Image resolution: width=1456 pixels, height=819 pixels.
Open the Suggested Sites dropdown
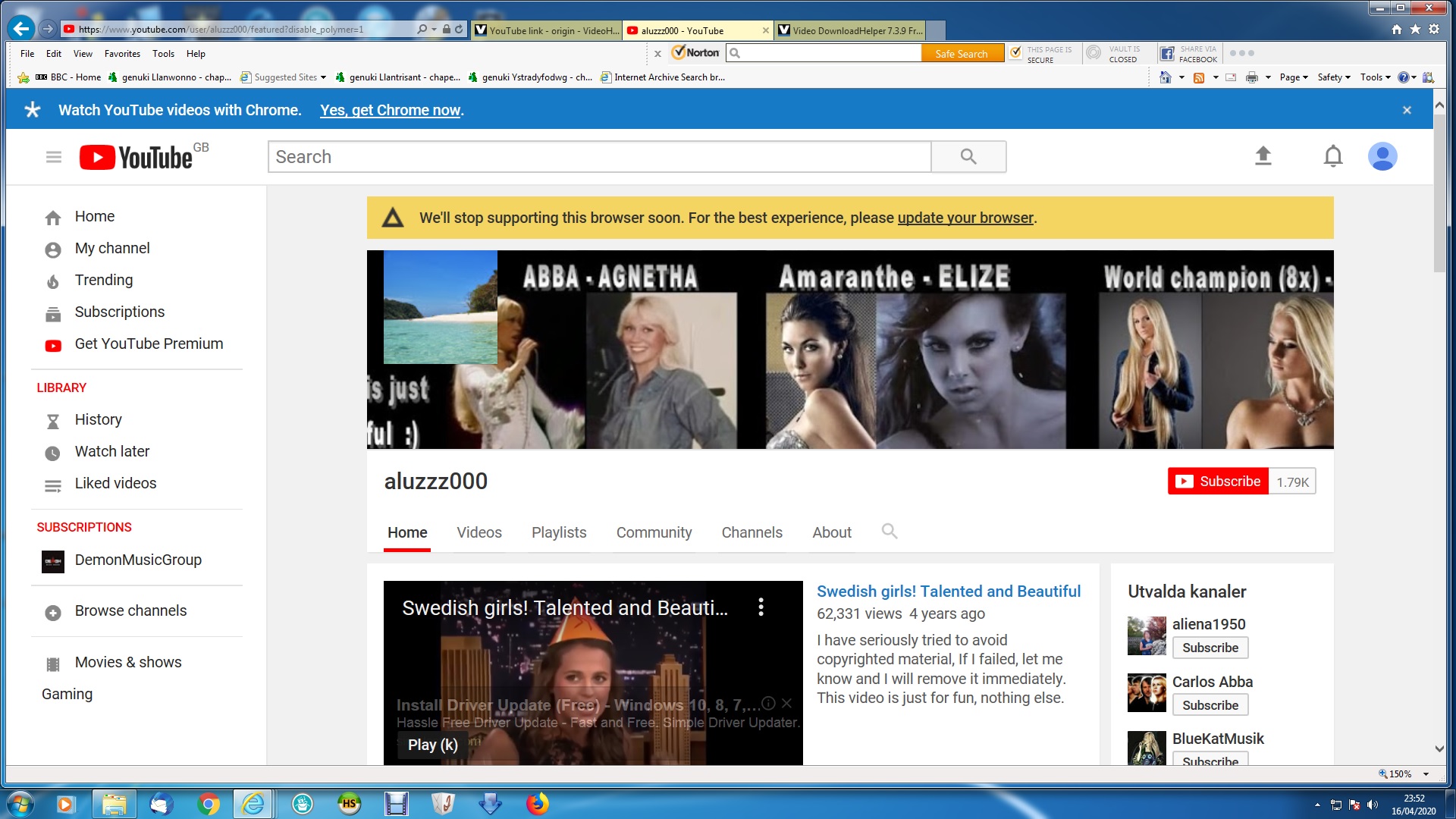[x=324, y=77]
